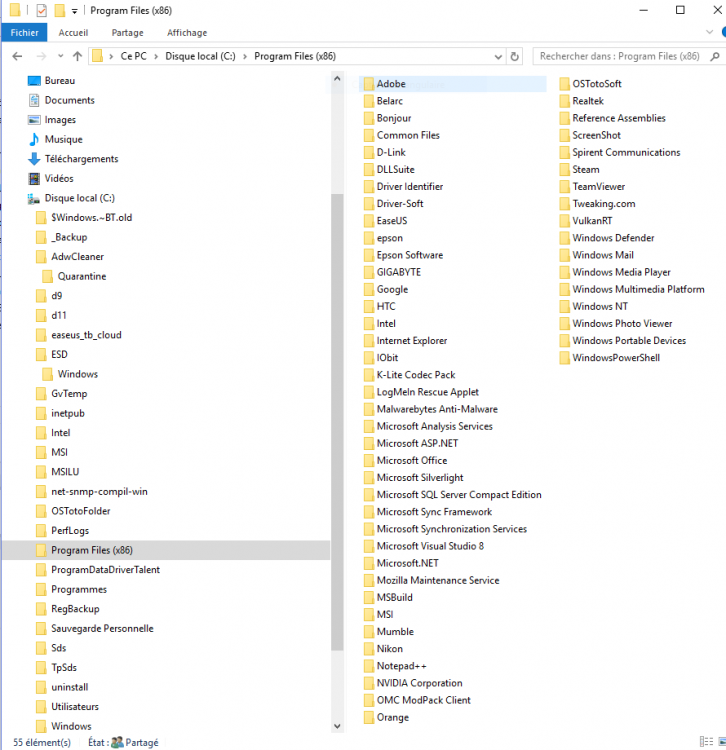Select net-snmp-compil-win in the tree
Image resolution: width=726 pixels, height=750 pixels.
click(99, 492)
